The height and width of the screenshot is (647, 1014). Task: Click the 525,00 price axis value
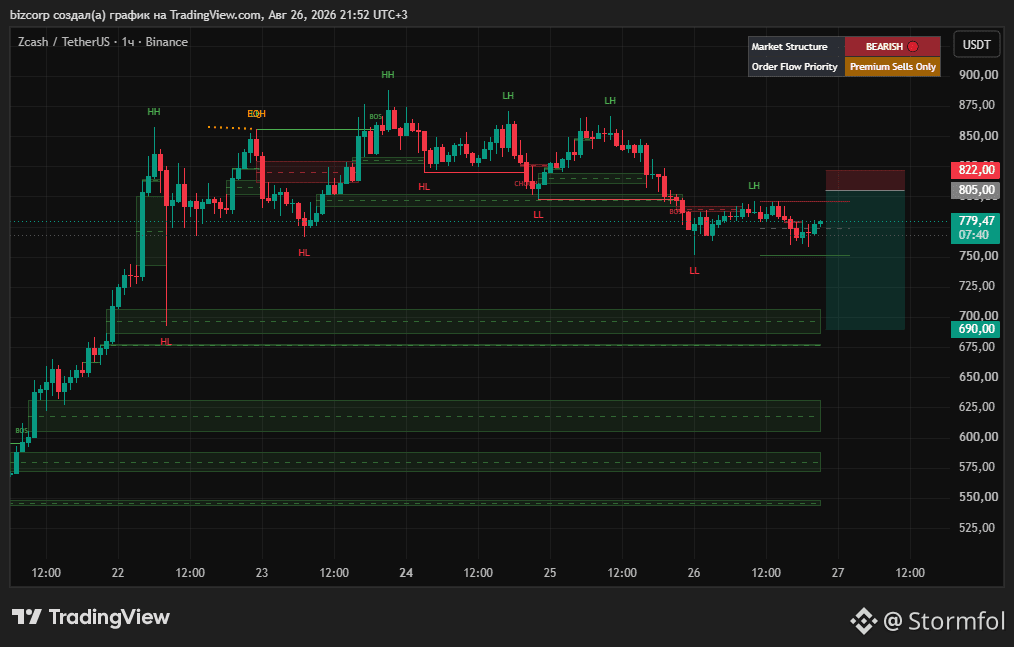pyautogui.click(x=978, y=527)
